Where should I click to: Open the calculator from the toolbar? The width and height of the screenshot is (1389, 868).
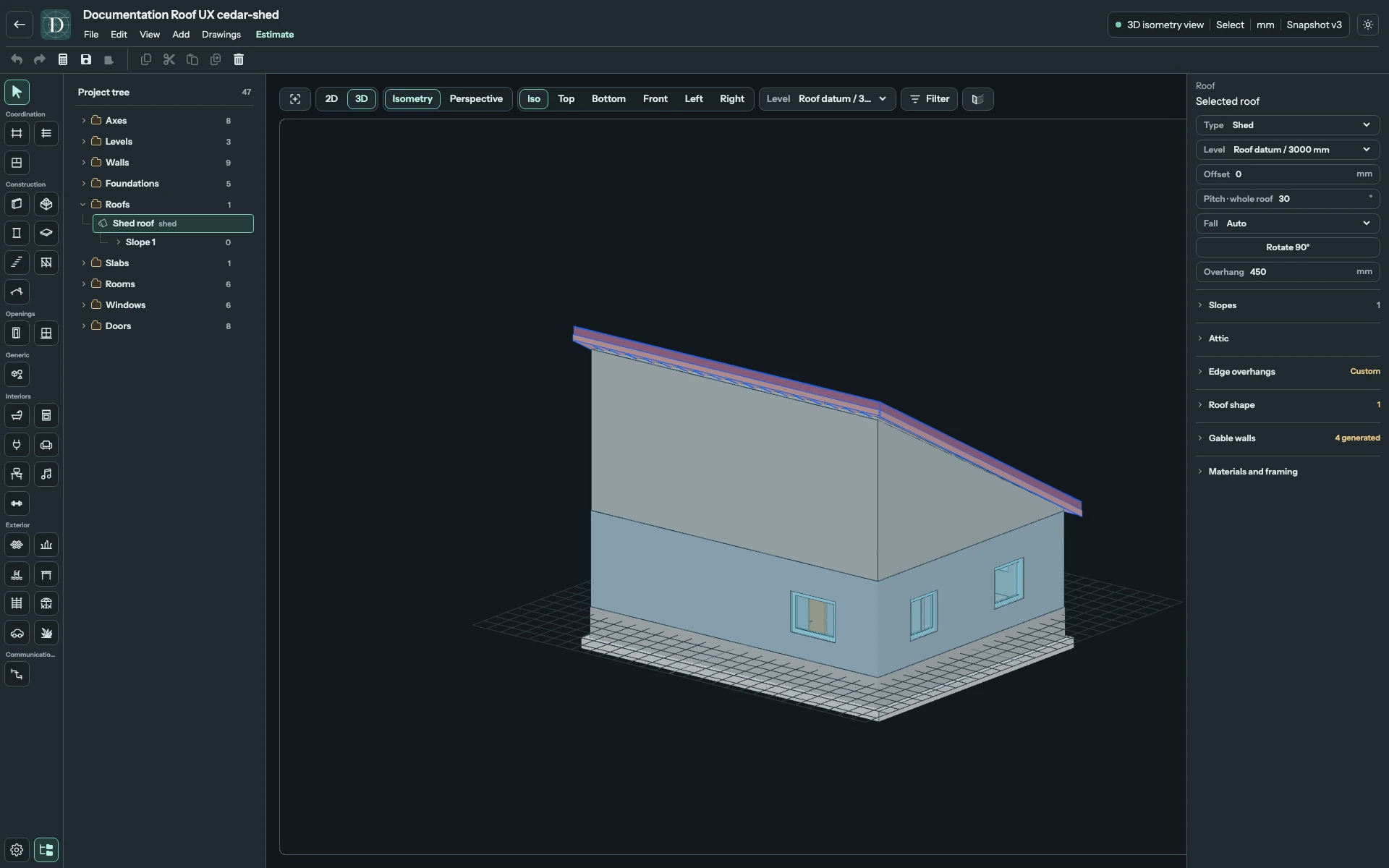[63, 59]
